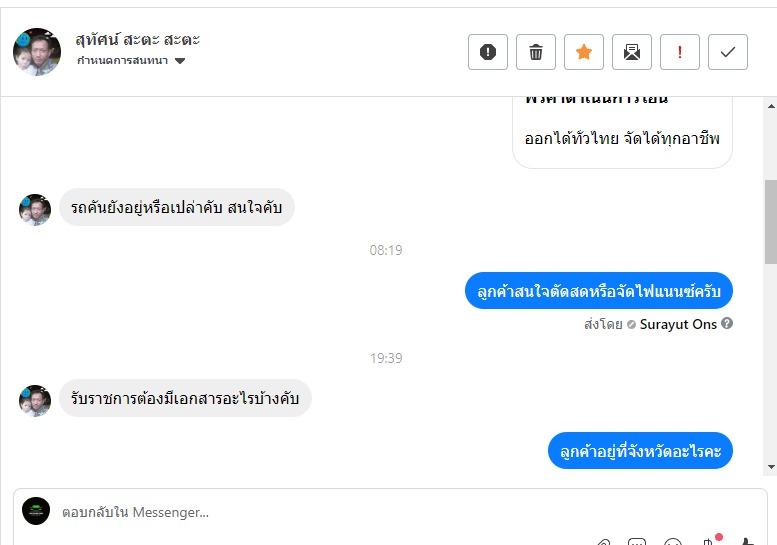
Task: Click the help icon beside Surayut Ons
Action: click(x=727, y=324)
